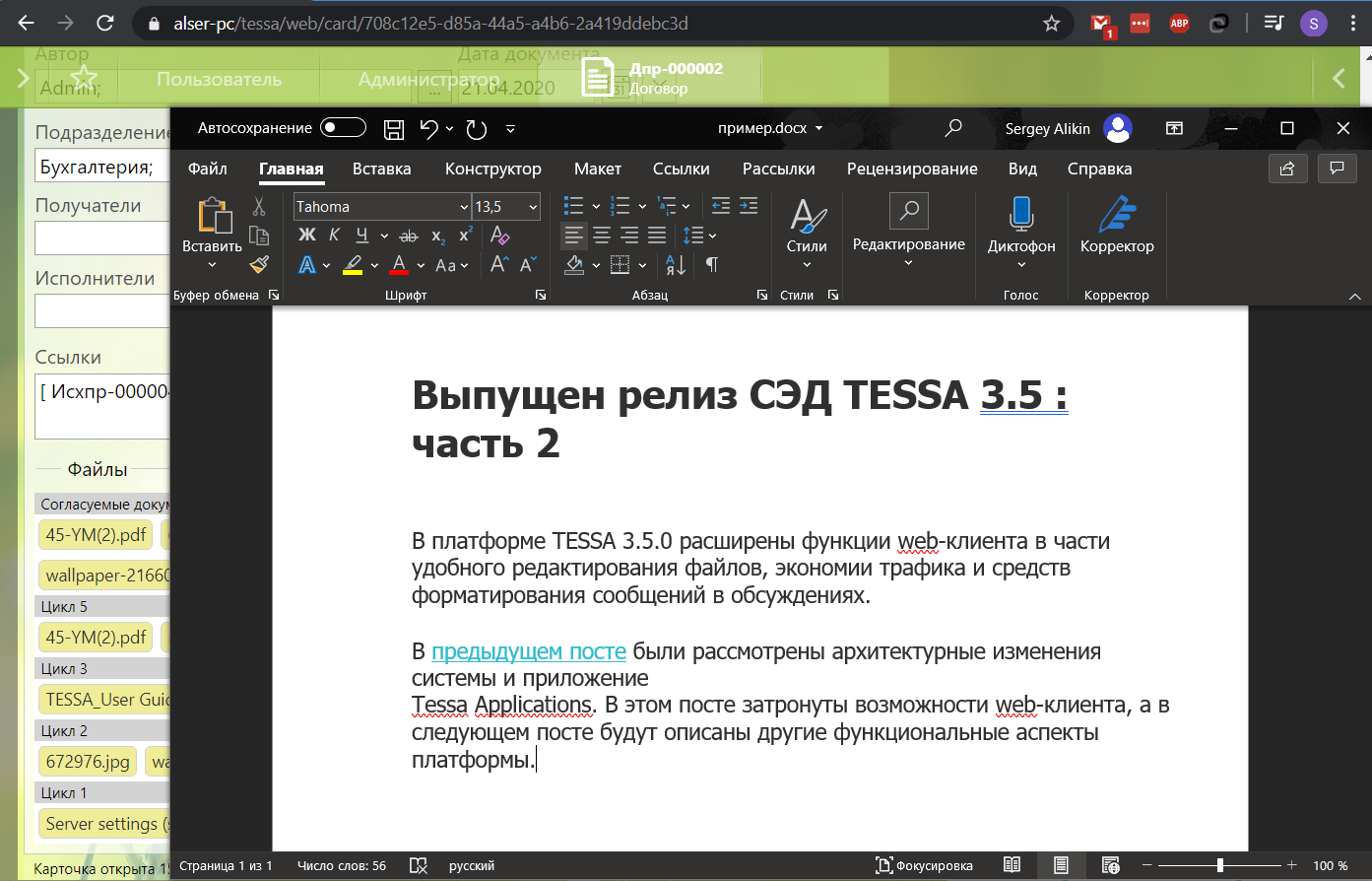Open numbered list style dropdown
Screen dimensions: 1372x881
(642, 206)
